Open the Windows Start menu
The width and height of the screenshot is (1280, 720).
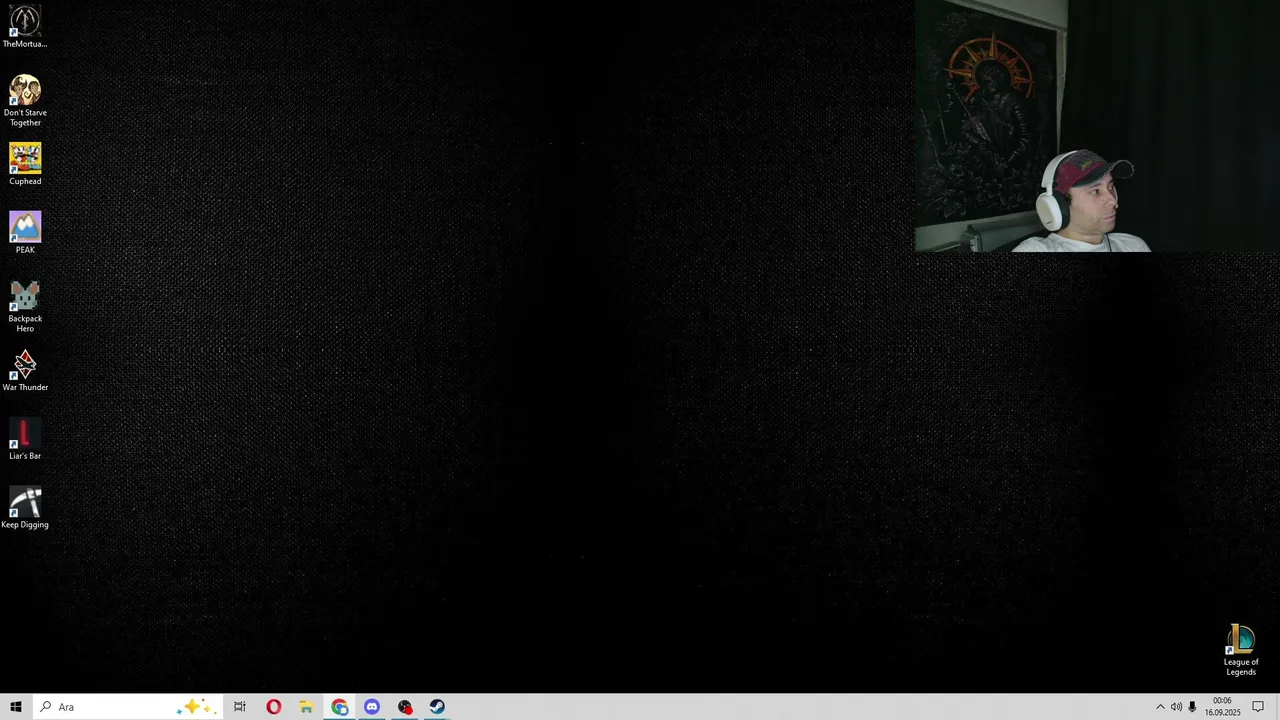pyautogui.click(x=15, y=707)
